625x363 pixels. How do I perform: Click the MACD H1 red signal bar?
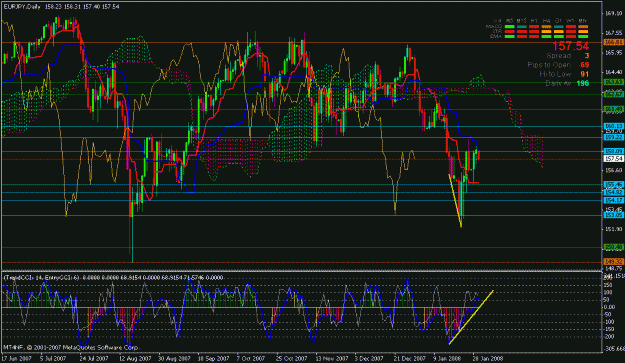coord(534,27)
